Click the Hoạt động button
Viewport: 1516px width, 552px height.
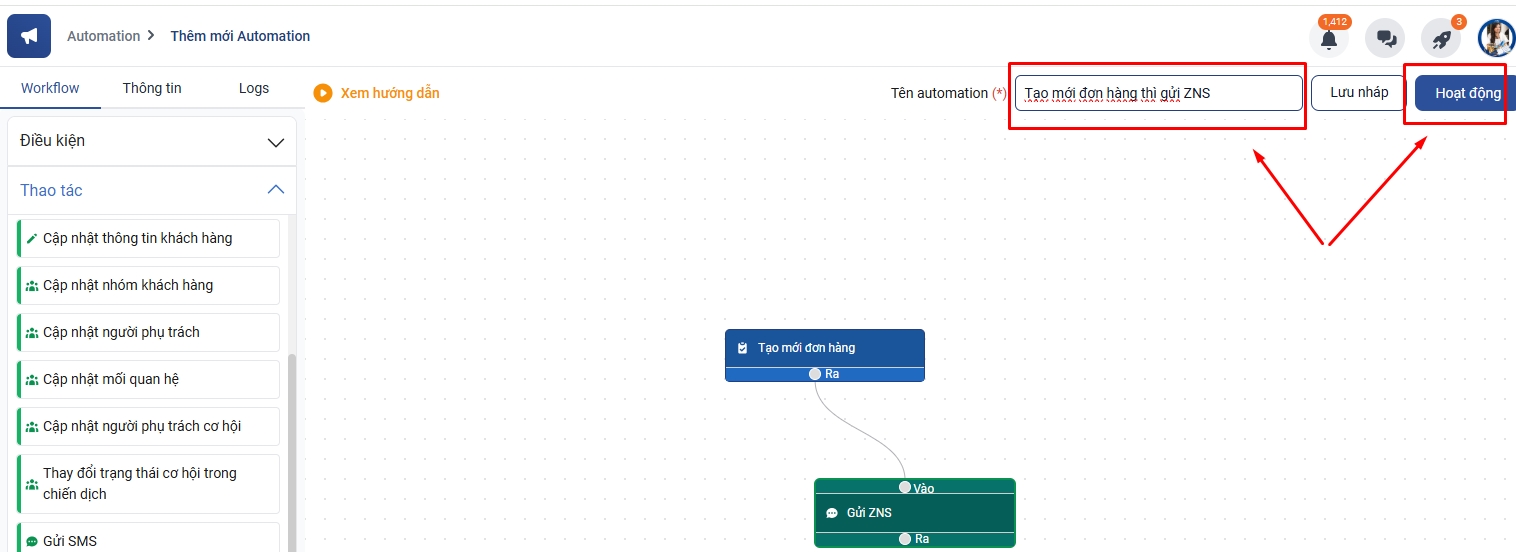point(1466,93)
